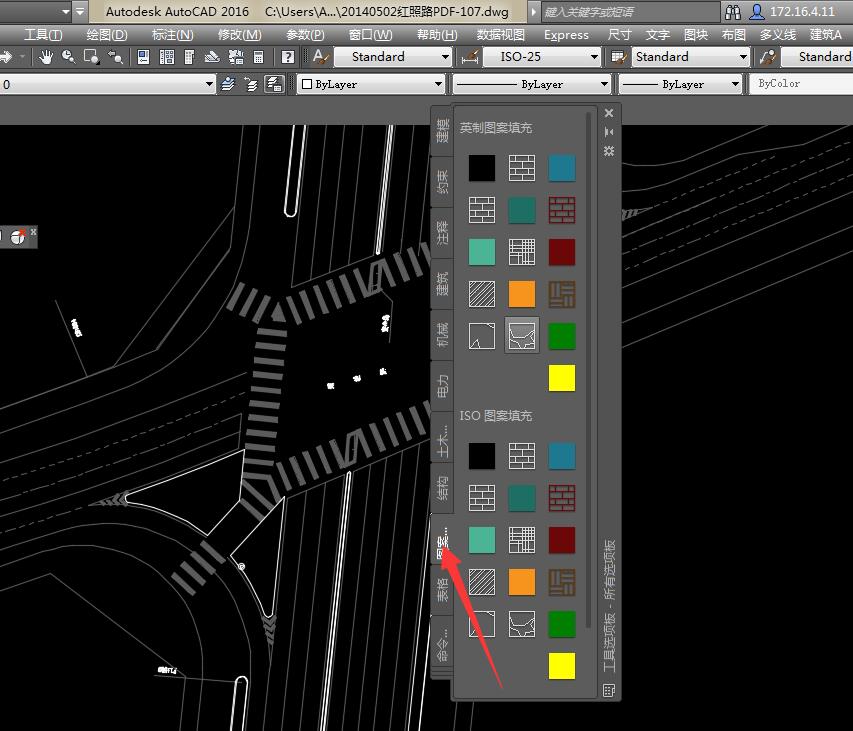Choose the red brick hatch in ISO section

coord(562,498)
